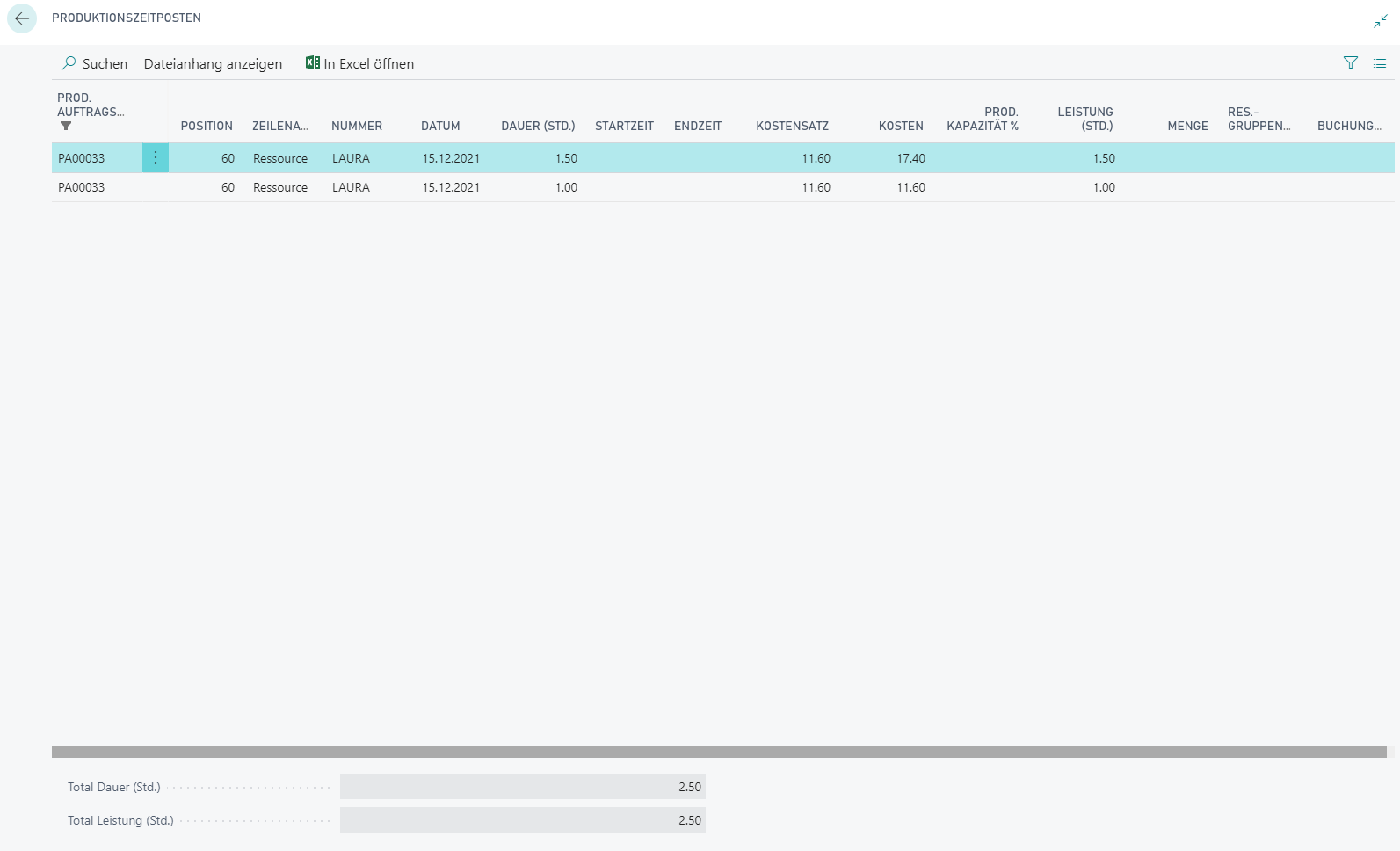This screenshot has height=851, width=1400.
Task: Click the Excel icon in the toolbar
Action: [x=312, y=62]
